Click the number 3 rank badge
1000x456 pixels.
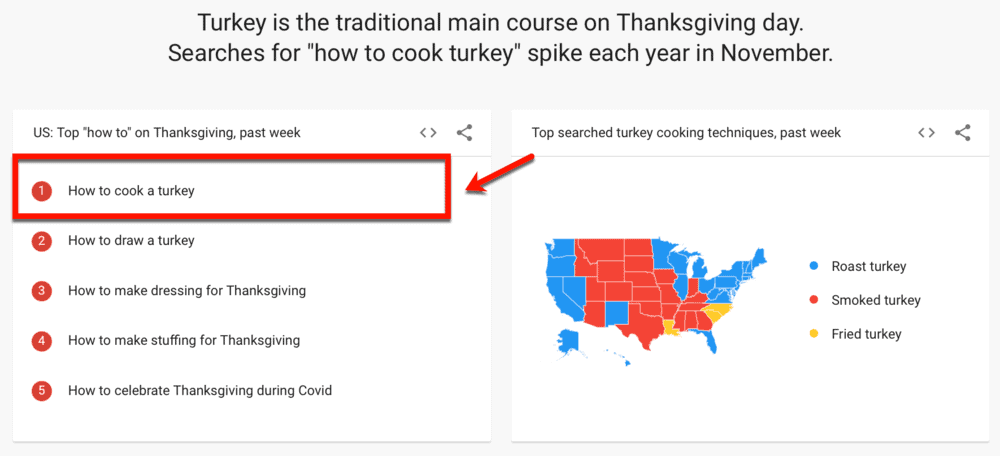[41, 290]
